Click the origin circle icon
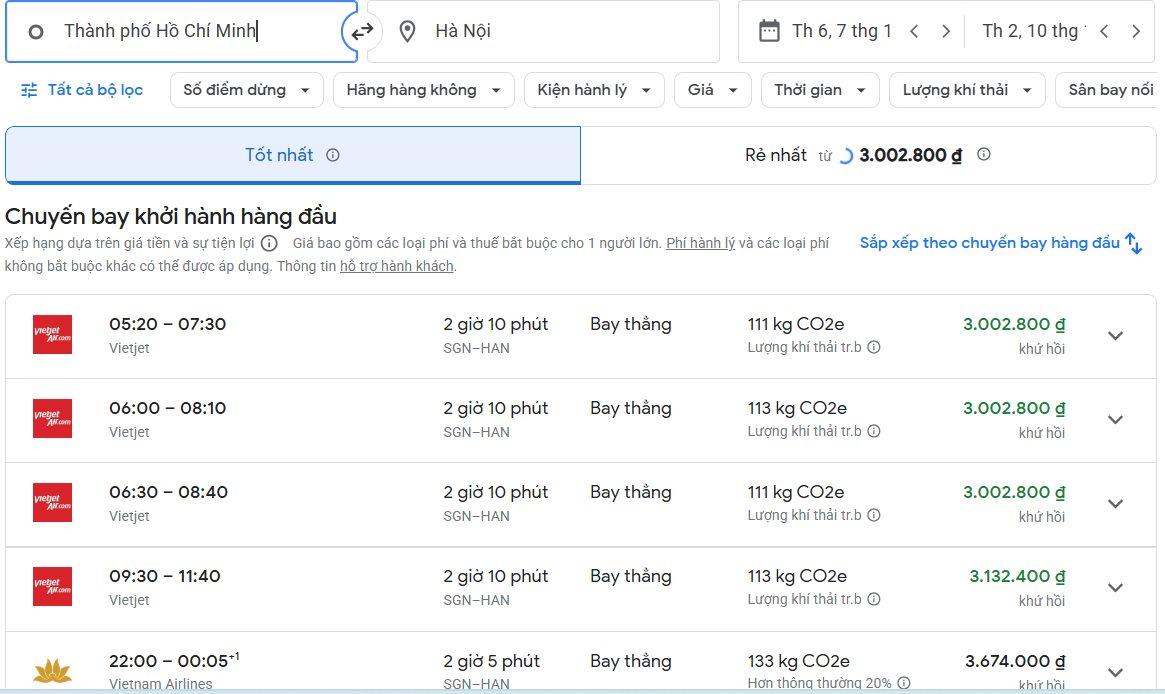Screen dimensions: 1165x694 [x=36, y=32]
